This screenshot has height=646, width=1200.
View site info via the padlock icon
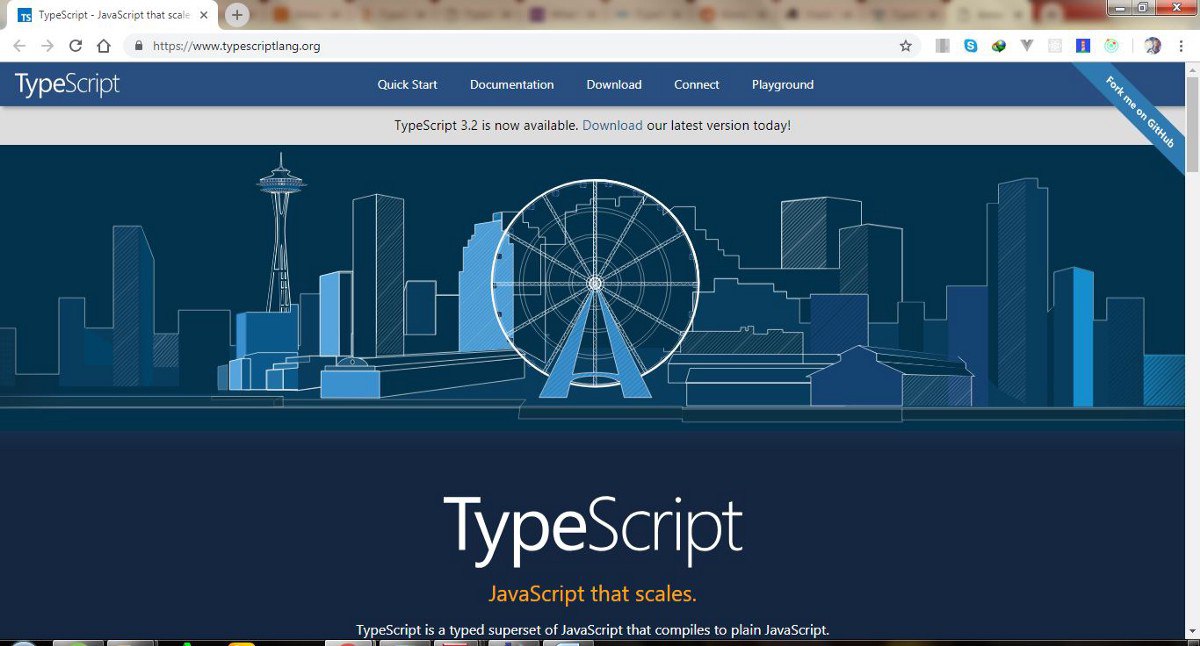tap(138, 46)
